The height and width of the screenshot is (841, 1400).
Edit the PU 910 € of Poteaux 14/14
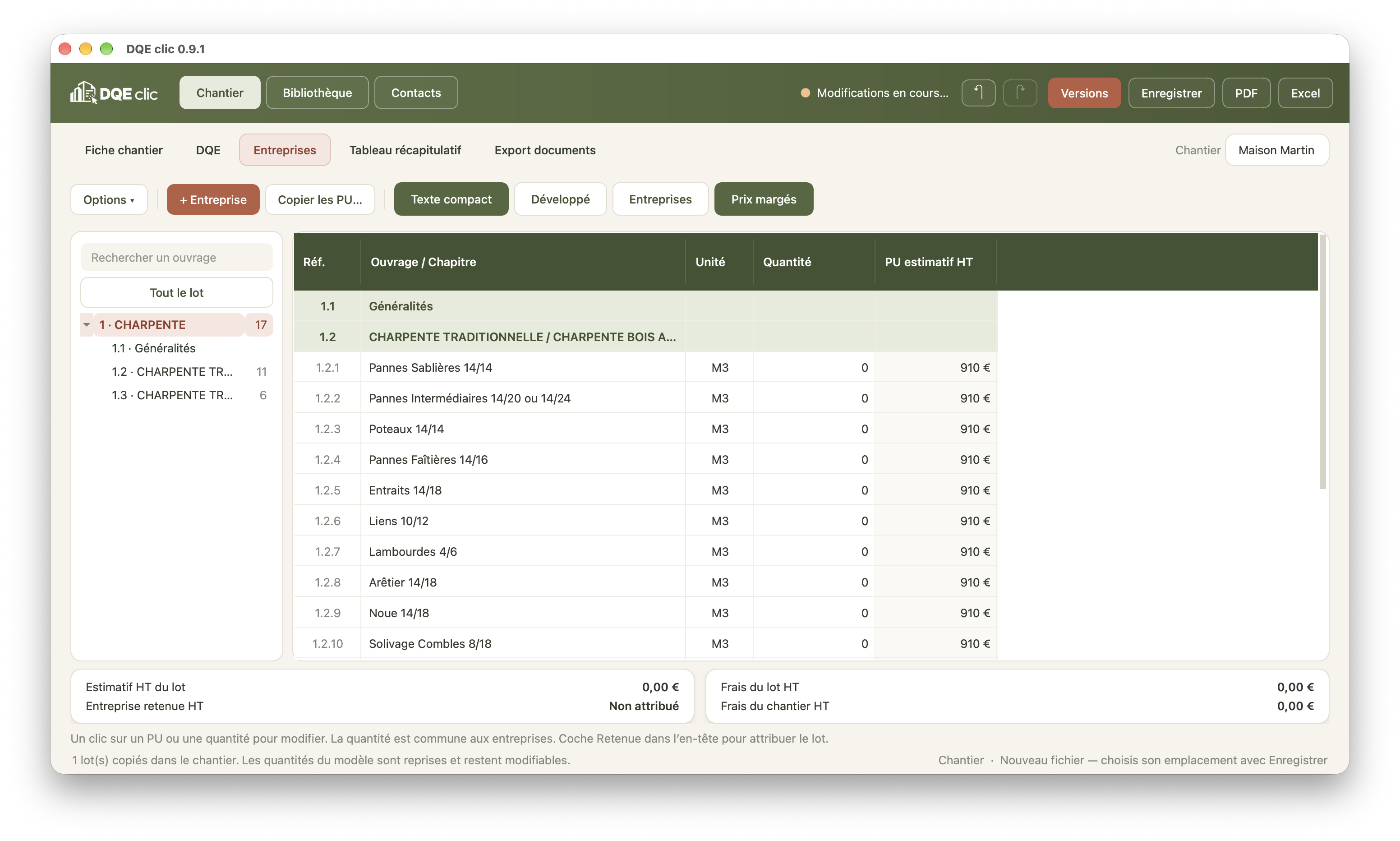click(935, 429)
